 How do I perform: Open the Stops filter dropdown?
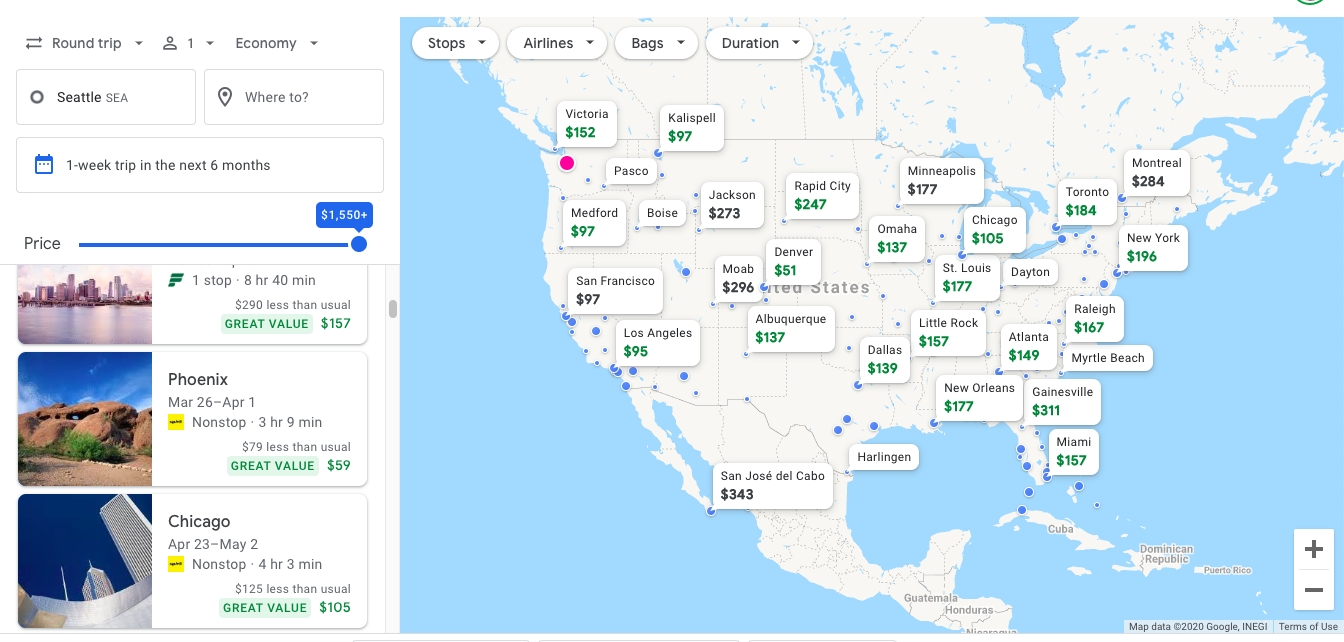pyautogui.click(x=456, y=43)
